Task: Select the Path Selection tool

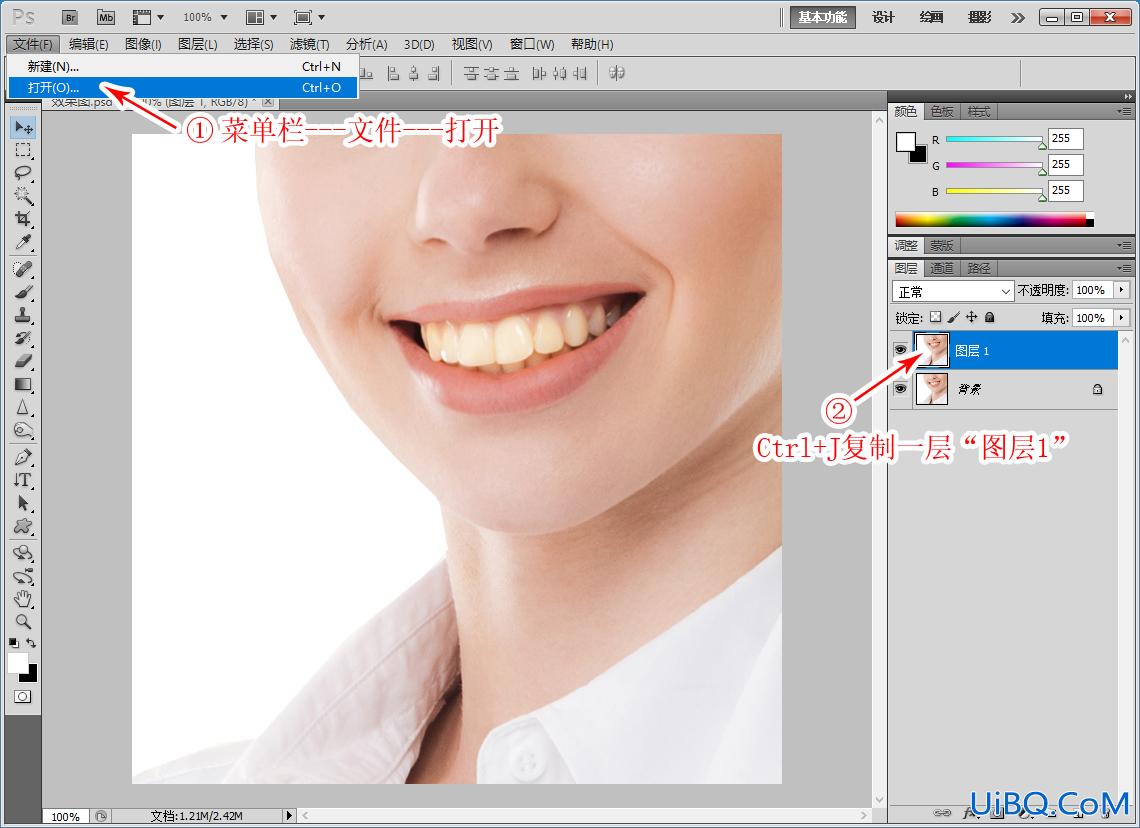Action: click(23, 503)
